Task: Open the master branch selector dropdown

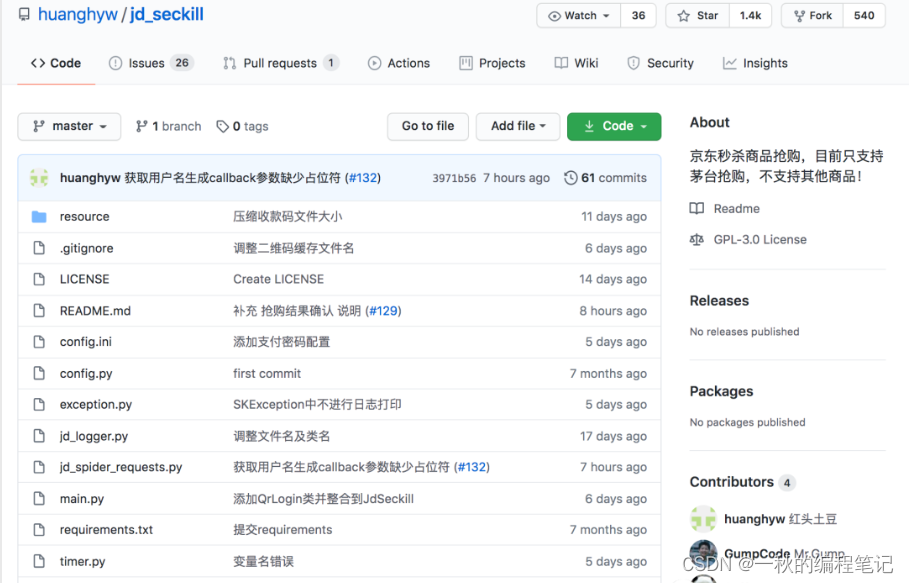Action: pyautogui.click(x=70, y=126)
